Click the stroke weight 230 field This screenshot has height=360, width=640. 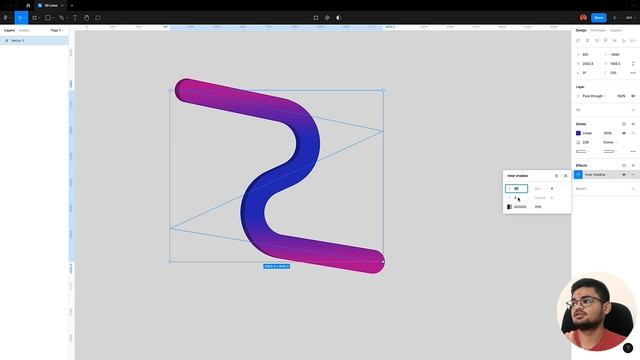point(587,142)
